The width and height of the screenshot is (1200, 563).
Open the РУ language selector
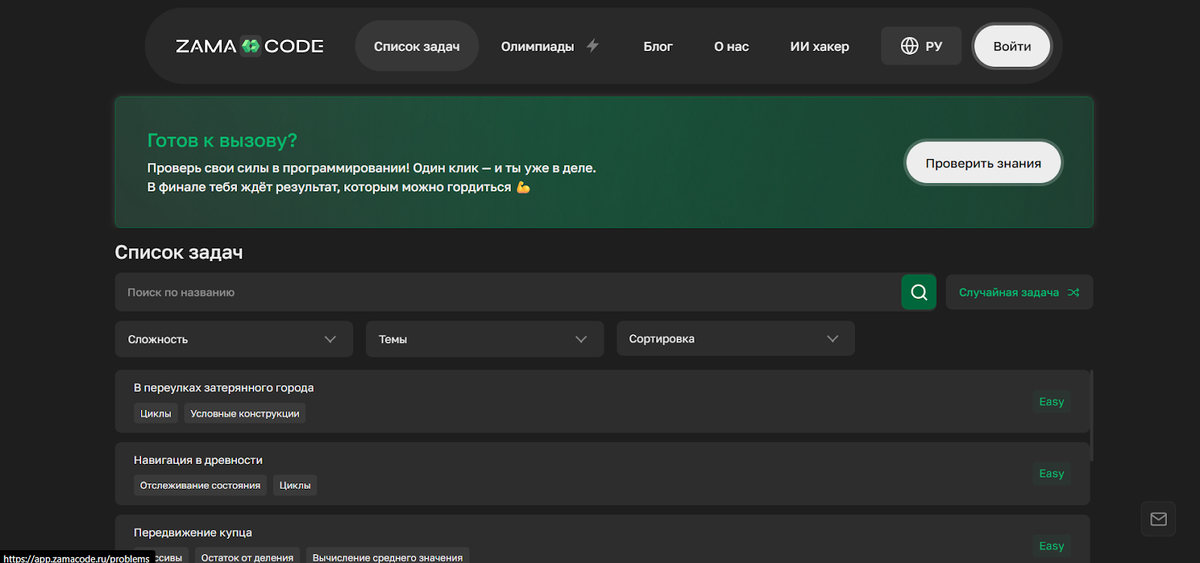click(921, 46)
